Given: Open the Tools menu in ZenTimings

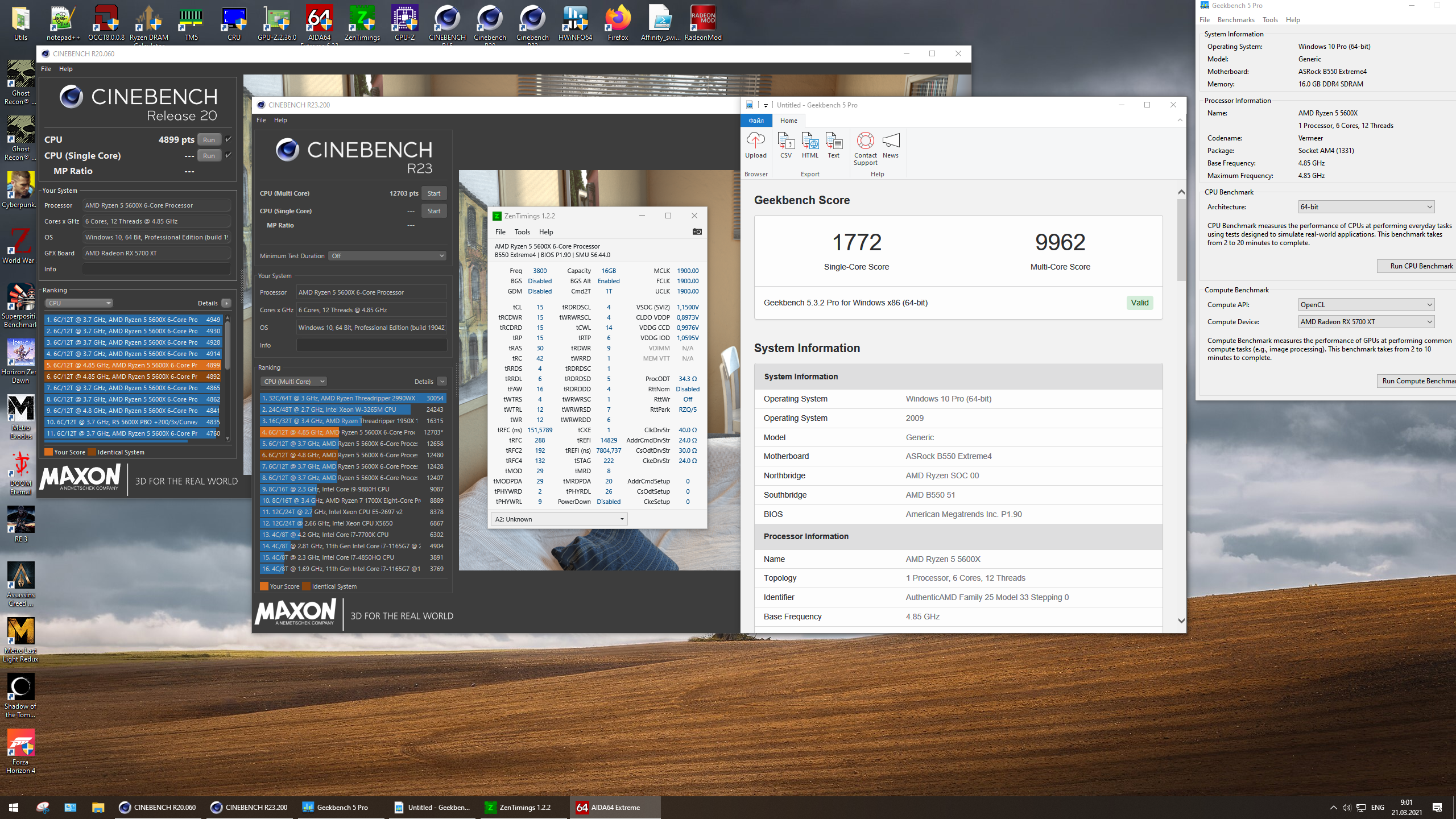Looking at the screenshot, I should [522, 232].
